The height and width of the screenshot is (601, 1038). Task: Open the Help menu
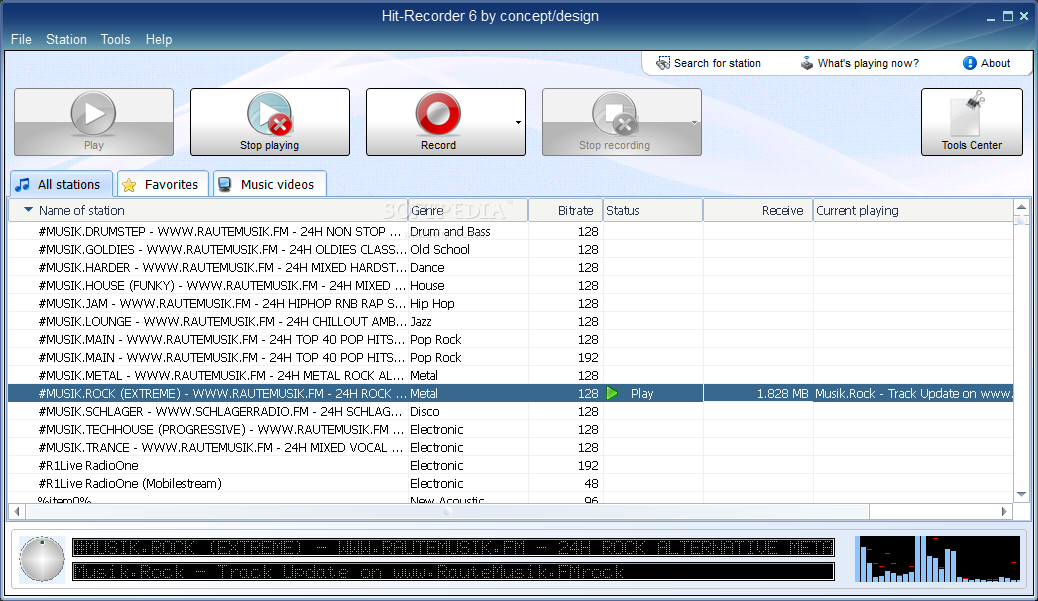click(159, 40)
